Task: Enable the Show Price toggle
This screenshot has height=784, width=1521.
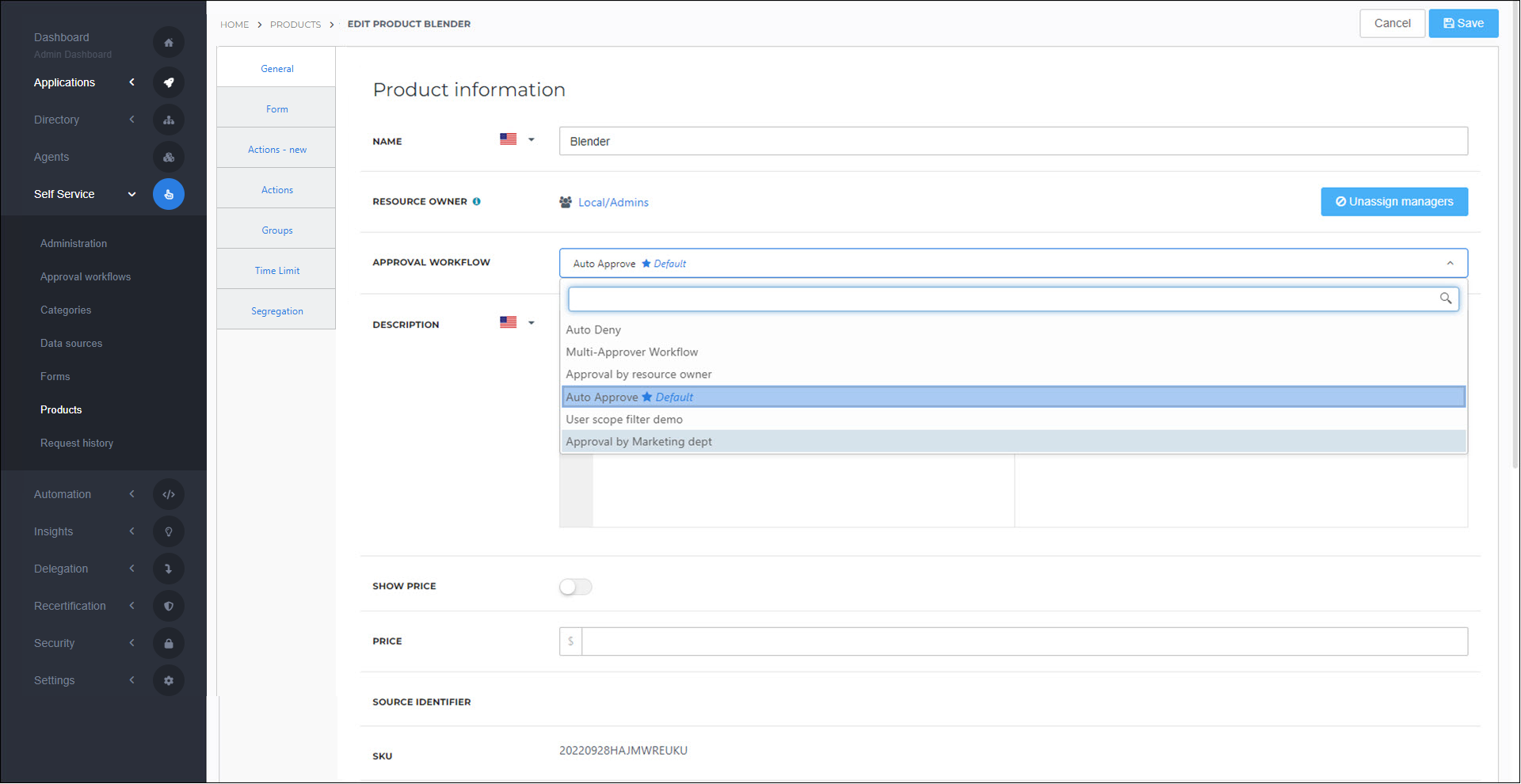Action: pyautogui.click(x=575, y=587)
